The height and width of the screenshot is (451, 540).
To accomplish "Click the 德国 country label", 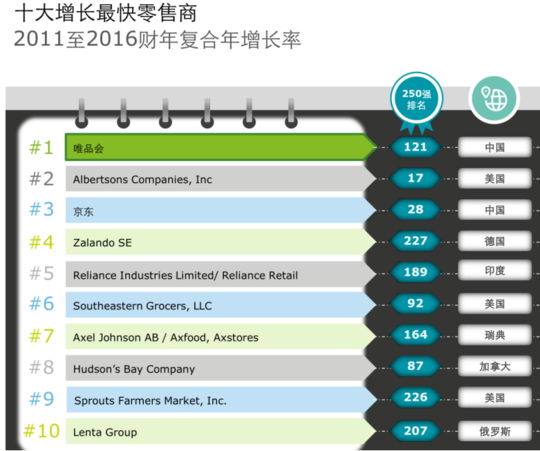I will click(x=495, y=241).
